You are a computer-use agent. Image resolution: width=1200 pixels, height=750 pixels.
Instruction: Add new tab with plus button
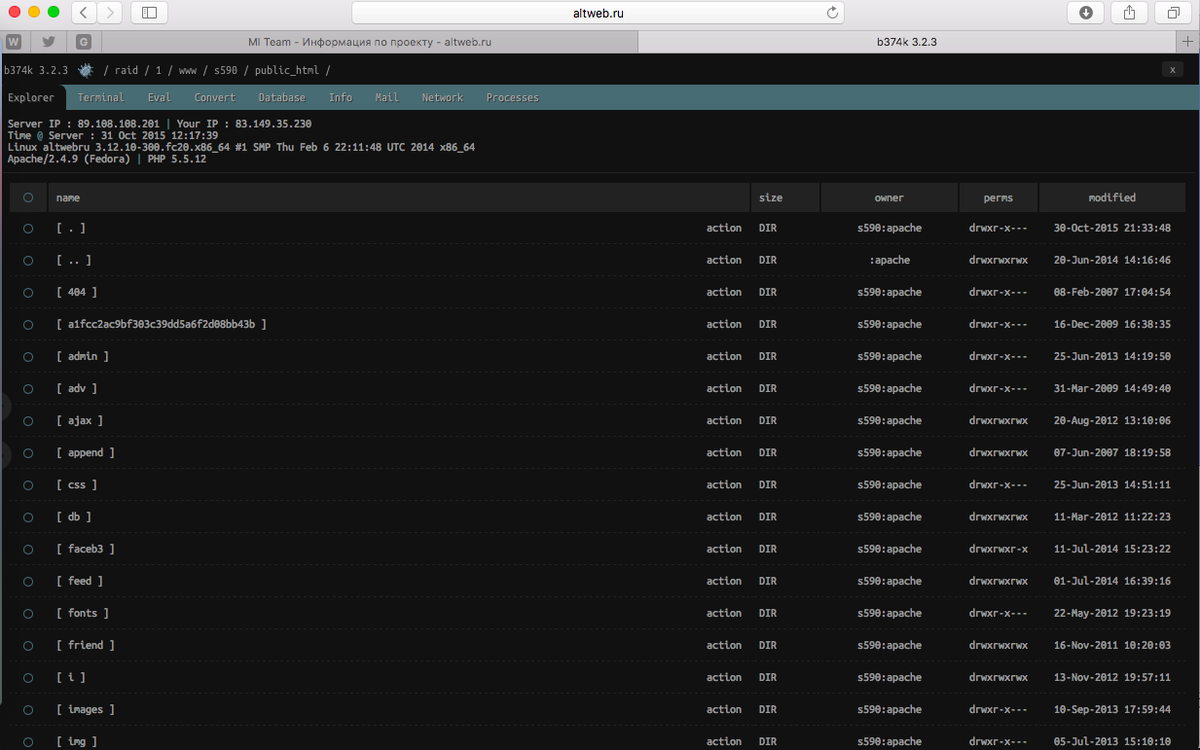point(1187,42)
